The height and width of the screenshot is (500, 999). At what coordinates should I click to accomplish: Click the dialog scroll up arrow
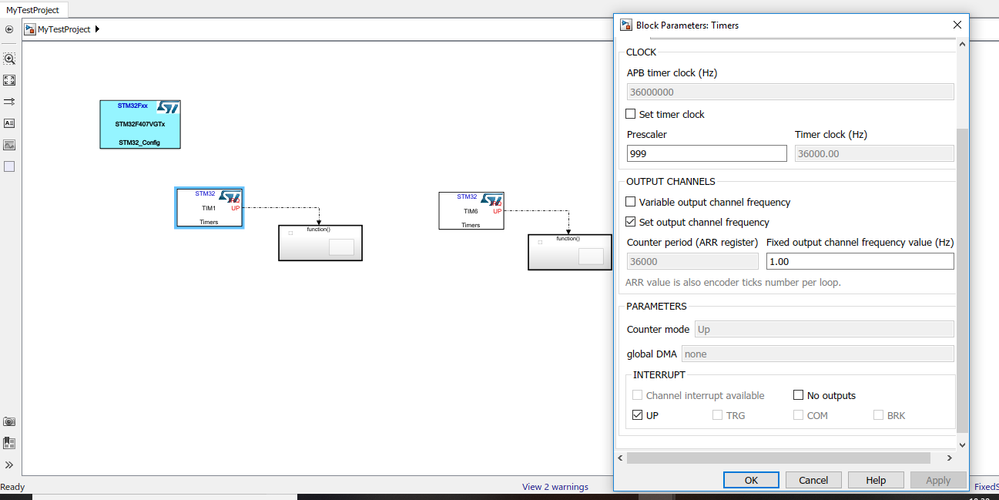[962, 45]
